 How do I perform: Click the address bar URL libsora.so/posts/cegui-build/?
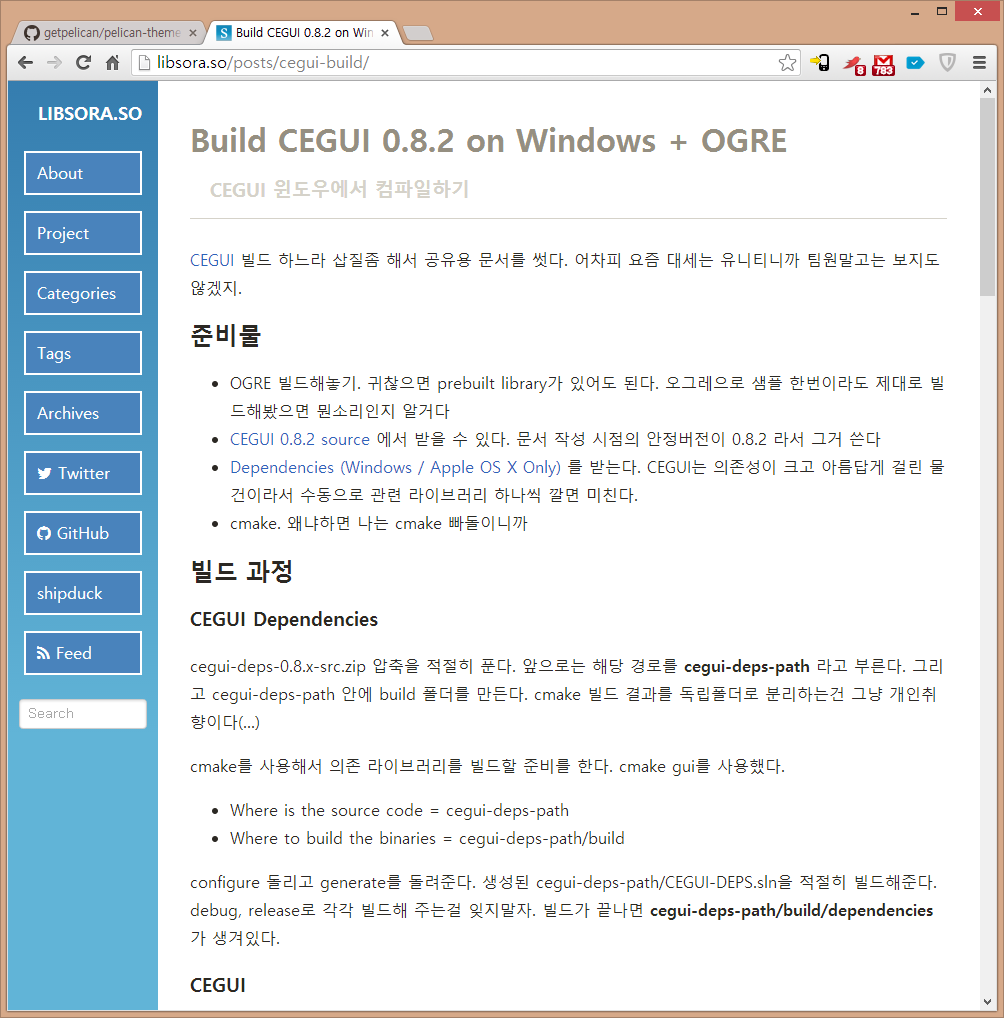(x=263, y=63)
